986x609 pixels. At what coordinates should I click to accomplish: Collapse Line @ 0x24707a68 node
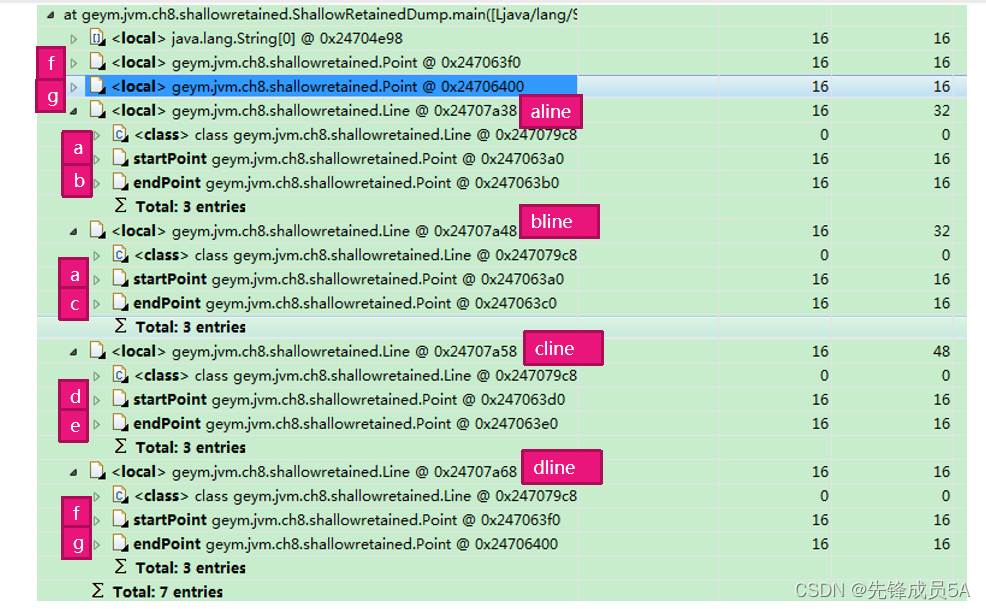point(74,472)
